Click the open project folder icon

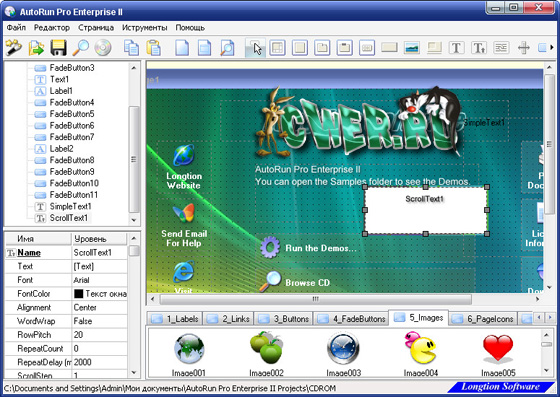[36, 48]
